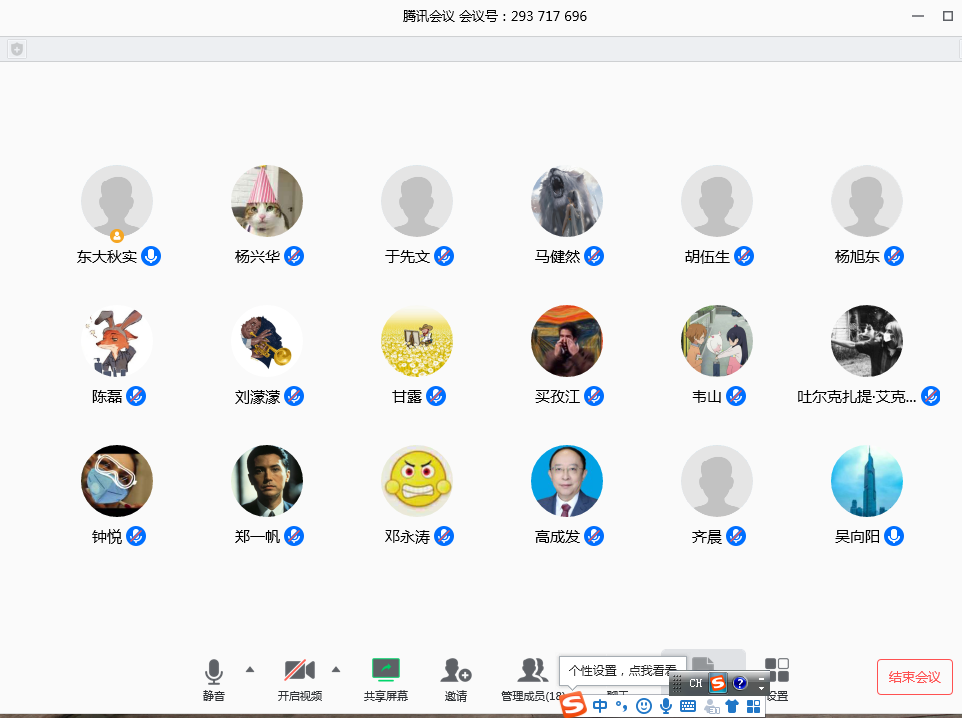Click the shield security icon at top left
962x718 pixels.
17,49
